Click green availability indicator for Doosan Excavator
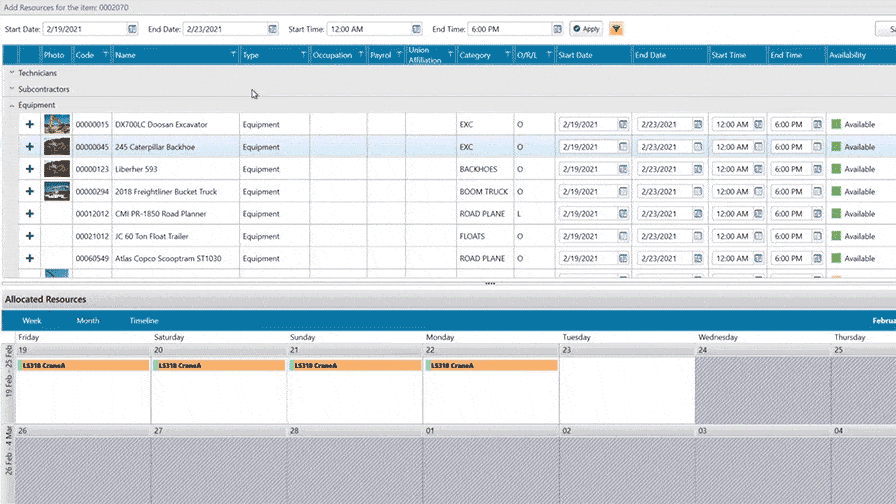Screen dimensions: 896x504 tap(836, 124)
